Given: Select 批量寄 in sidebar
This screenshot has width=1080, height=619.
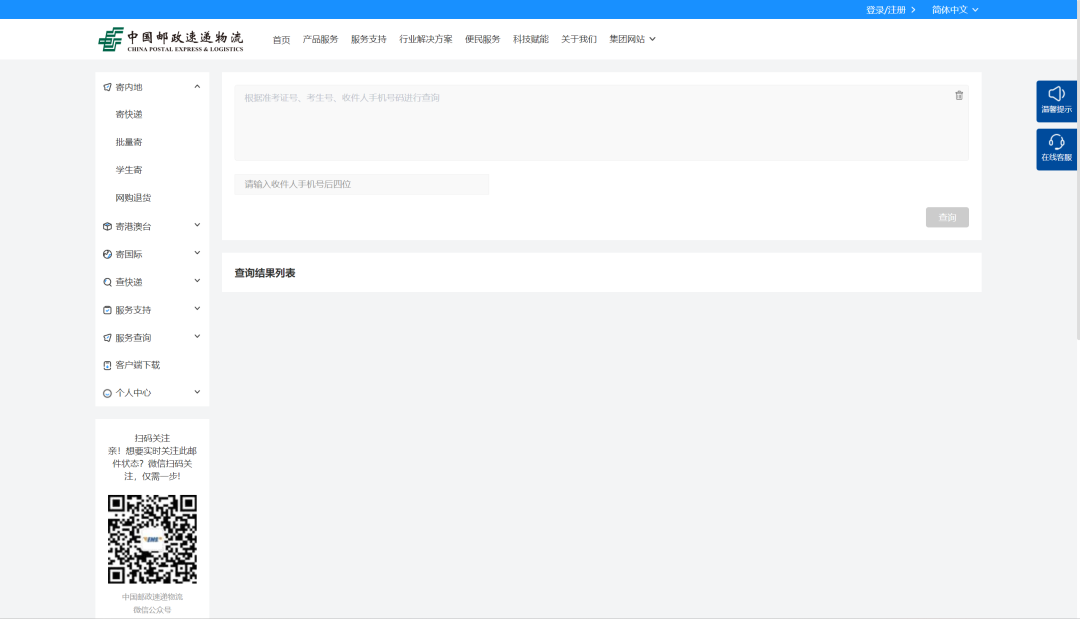Looking at the screenshot, I should pos(129,143).
